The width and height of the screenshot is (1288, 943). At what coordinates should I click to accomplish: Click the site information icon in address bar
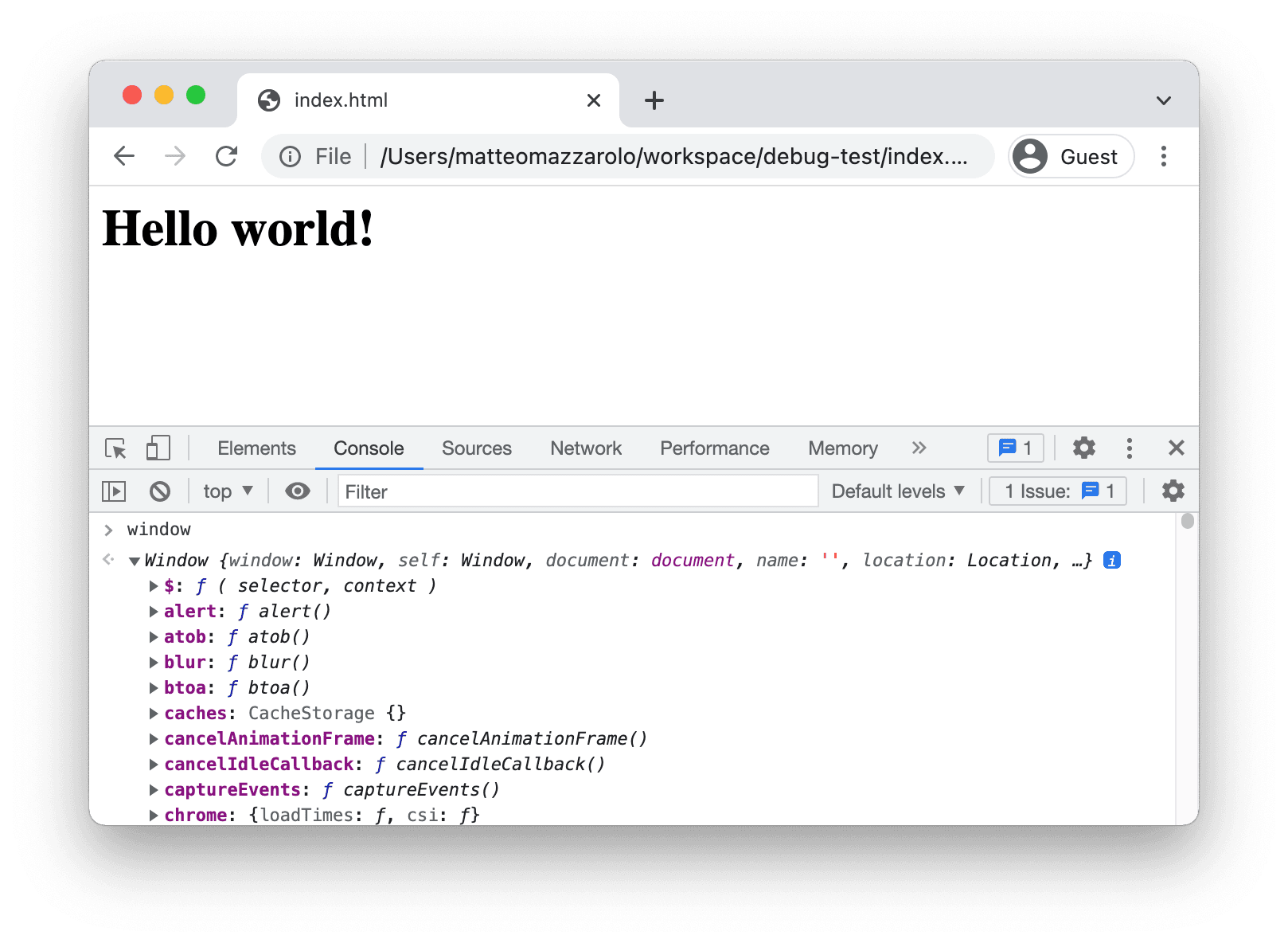tap(290, 157)
